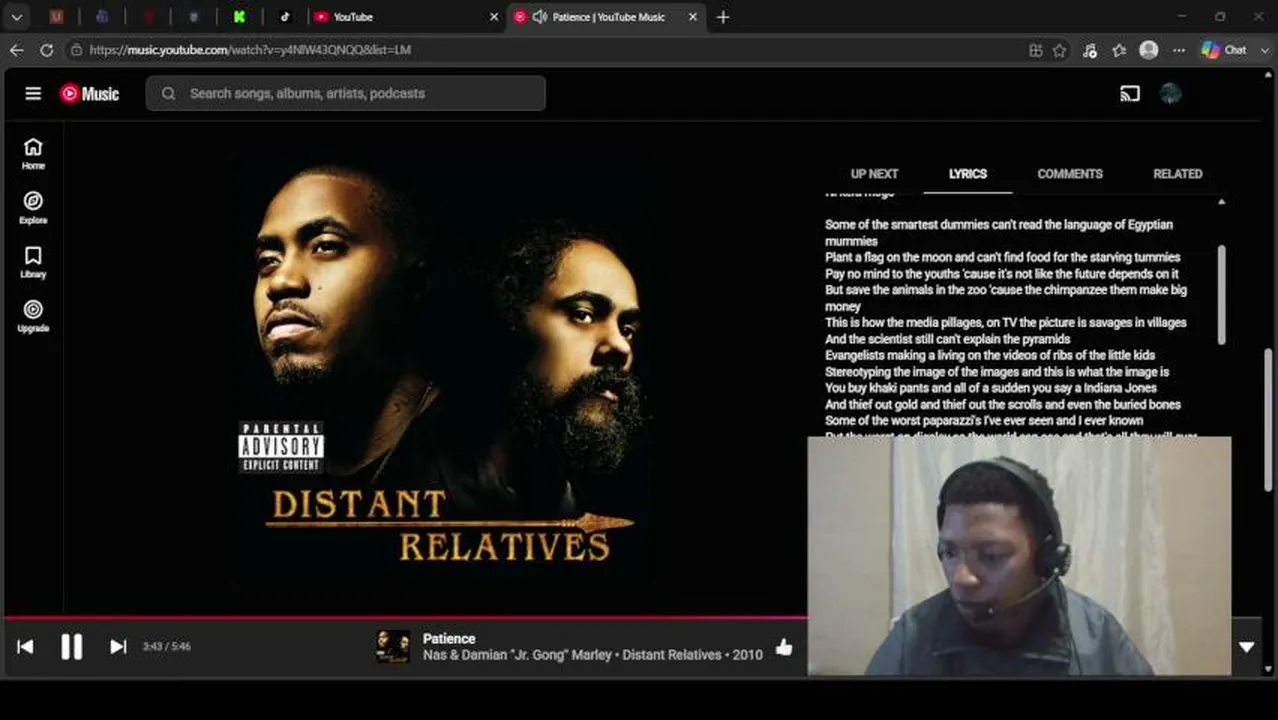Close the YouTube browser tab

pyautogui.click(x=493, y=17)
